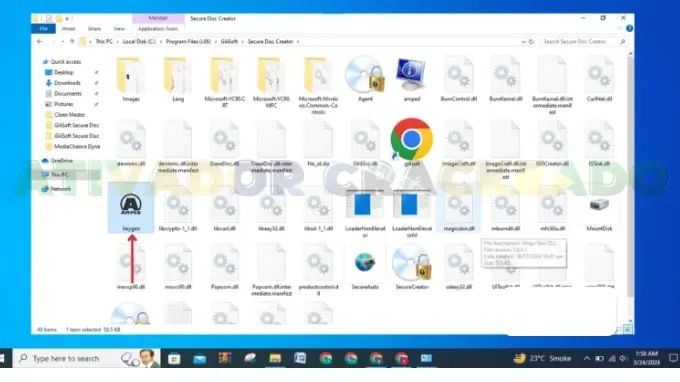Select the BurnKernel.dll file

coord(505,79)
